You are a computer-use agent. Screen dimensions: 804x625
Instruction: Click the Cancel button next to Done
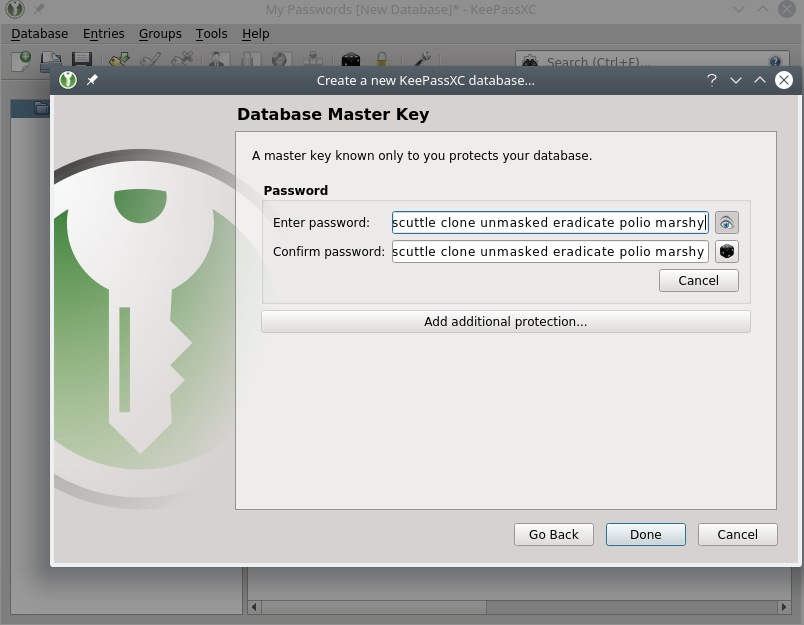point(737,535)
